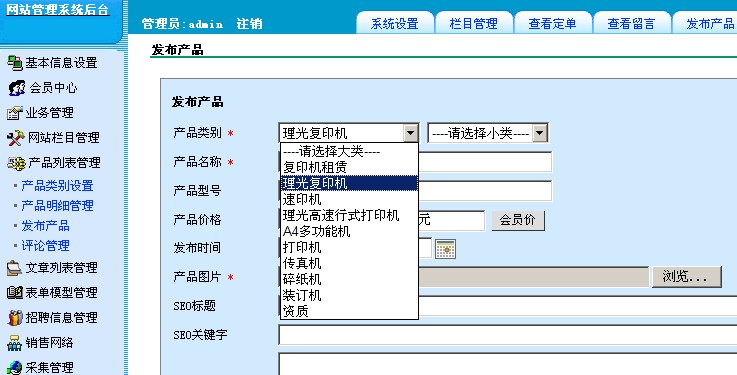Image resolution: width=737 pixels, height=375 pixels.
Task: Open 网站栏目管理 in the sidebar
Action: (63, 138)
